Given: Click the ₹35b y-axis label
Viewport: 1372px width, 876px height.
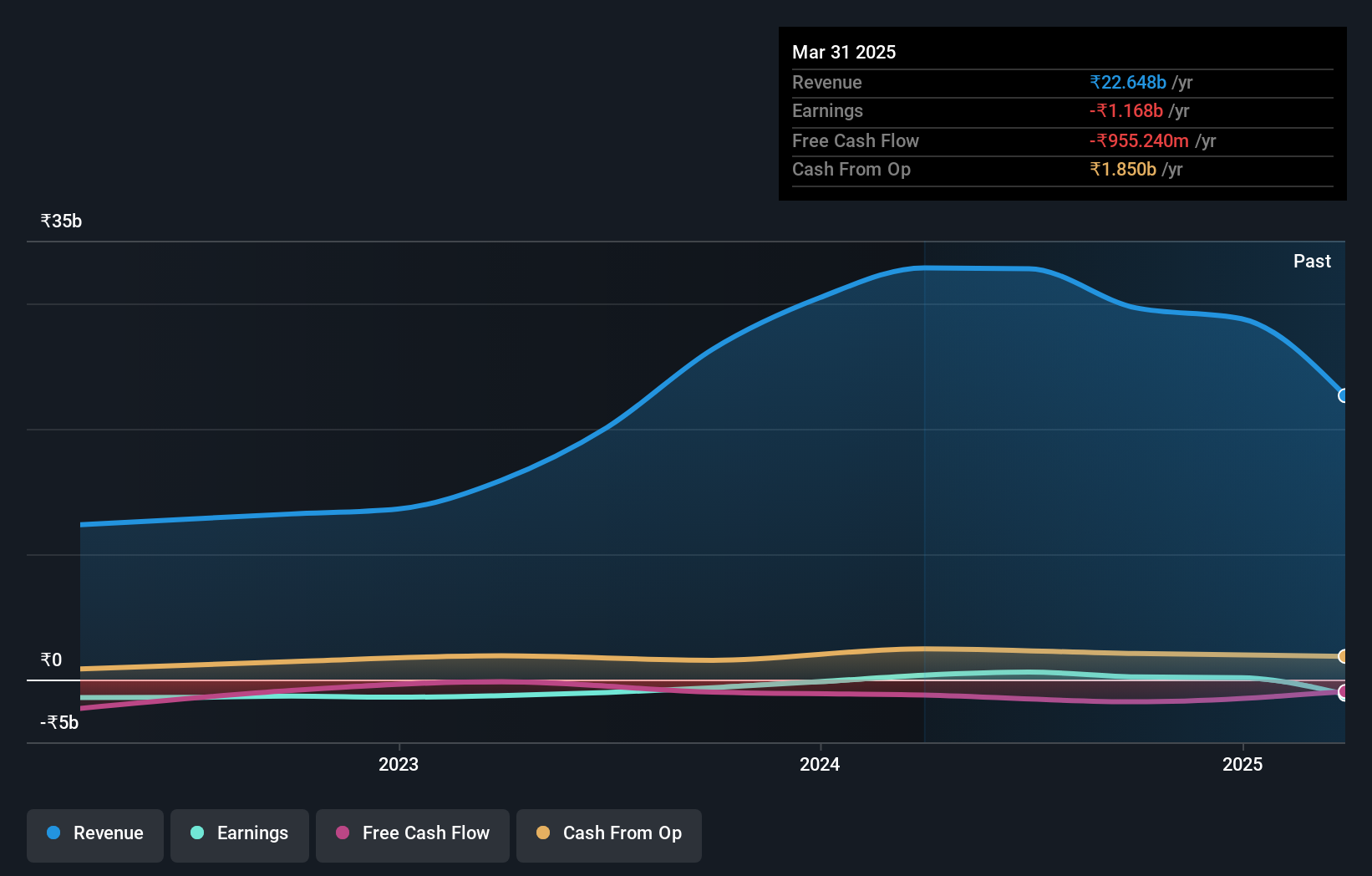Looking at the screenshot, I should point(61,221).
